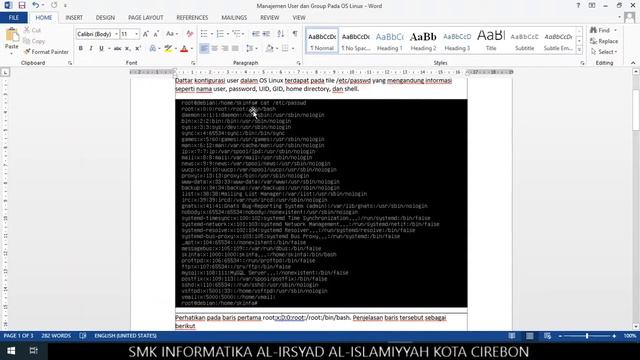The height and width of the screenshot is (360, 640).
Task: Apply the Heading 1 style
Action: (389, 40)
